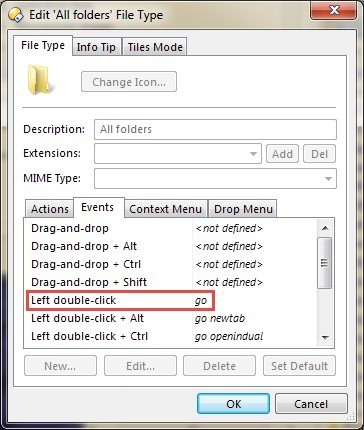
Task: Close the Edit File Type dialog
Action: [x=334, y=10]
